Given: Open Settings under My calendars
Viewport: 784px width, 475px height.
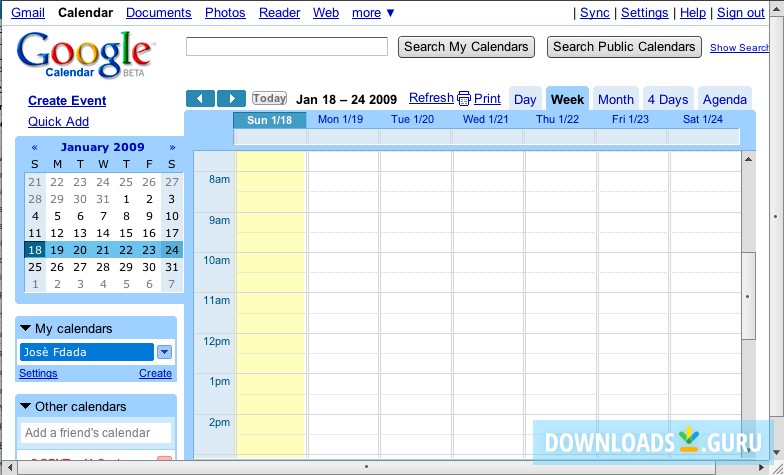Looking at the screenshot, I should [38, 374].
